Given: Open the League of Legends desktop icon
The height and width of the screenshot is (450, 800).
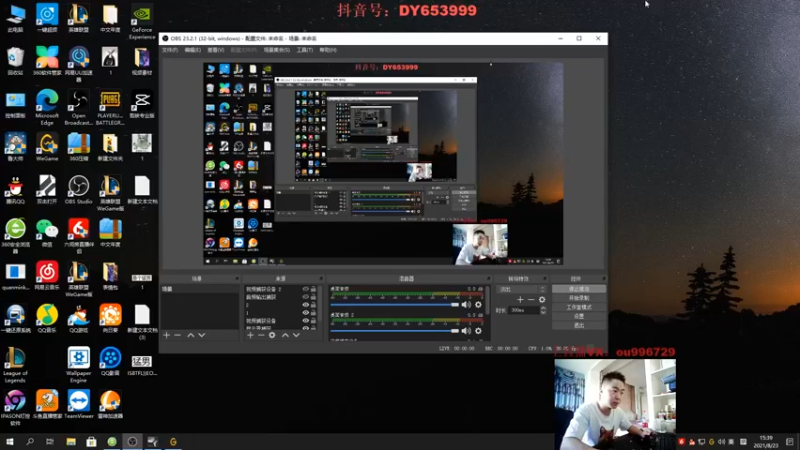Looking at the screenshot, I should [15, 365].
